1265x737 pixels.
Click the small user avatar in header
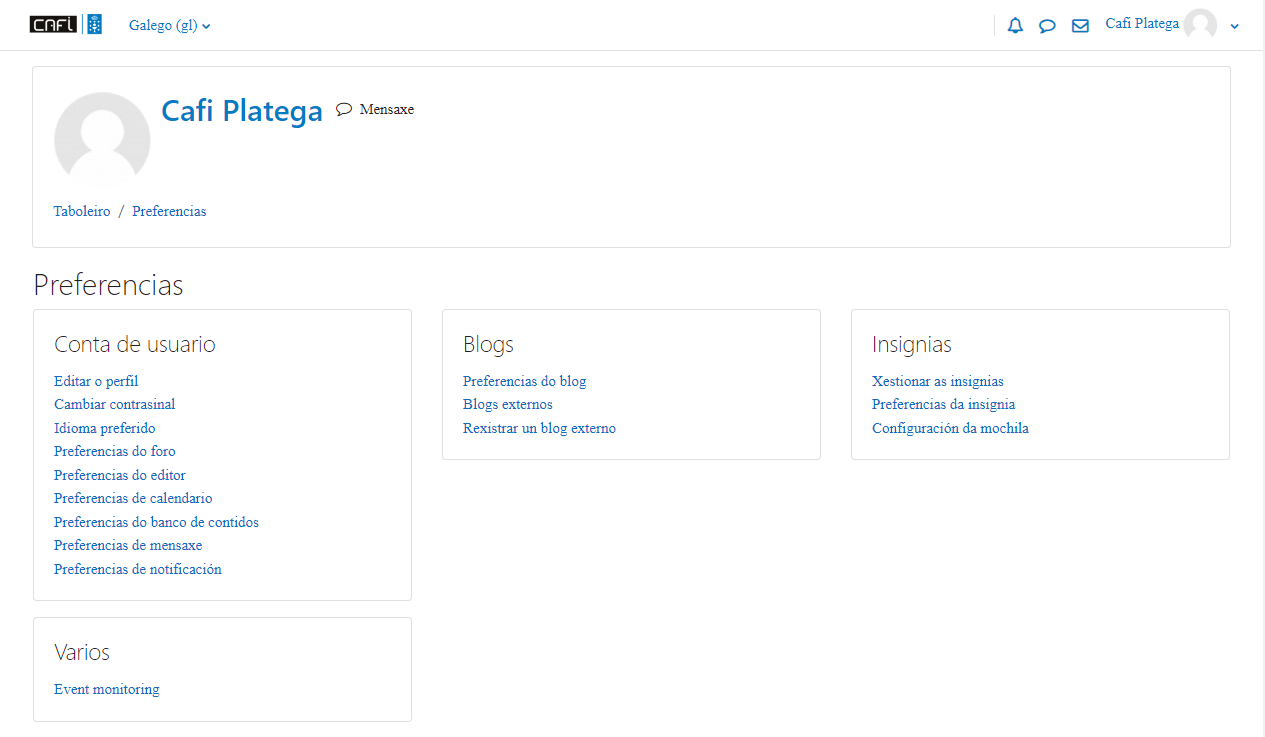[1199, 25]
